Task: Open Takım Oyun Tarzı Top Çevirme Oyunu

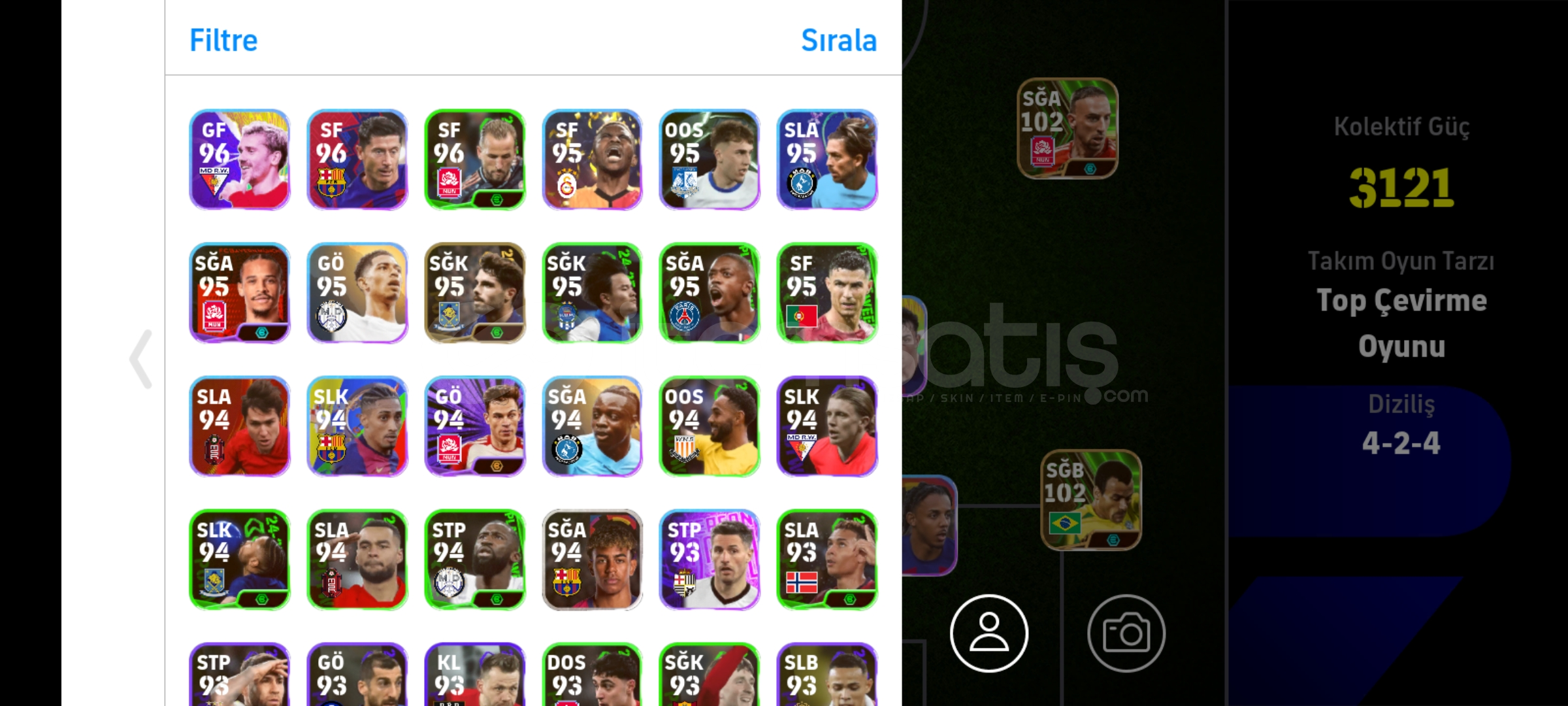Action: [x=1401, y=305]
